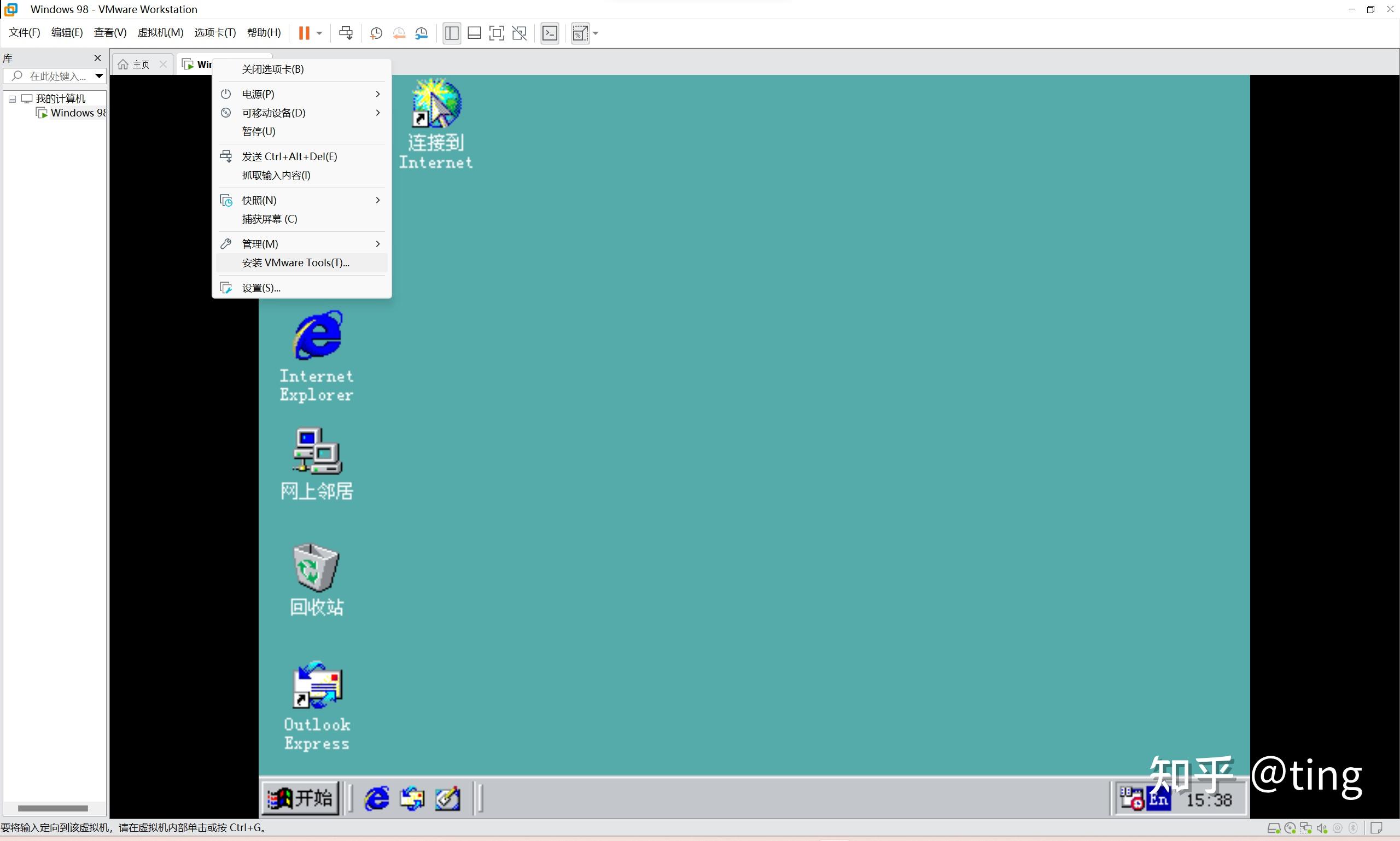Choose 抓取输入内容(I) menu item

coord(301,175)
